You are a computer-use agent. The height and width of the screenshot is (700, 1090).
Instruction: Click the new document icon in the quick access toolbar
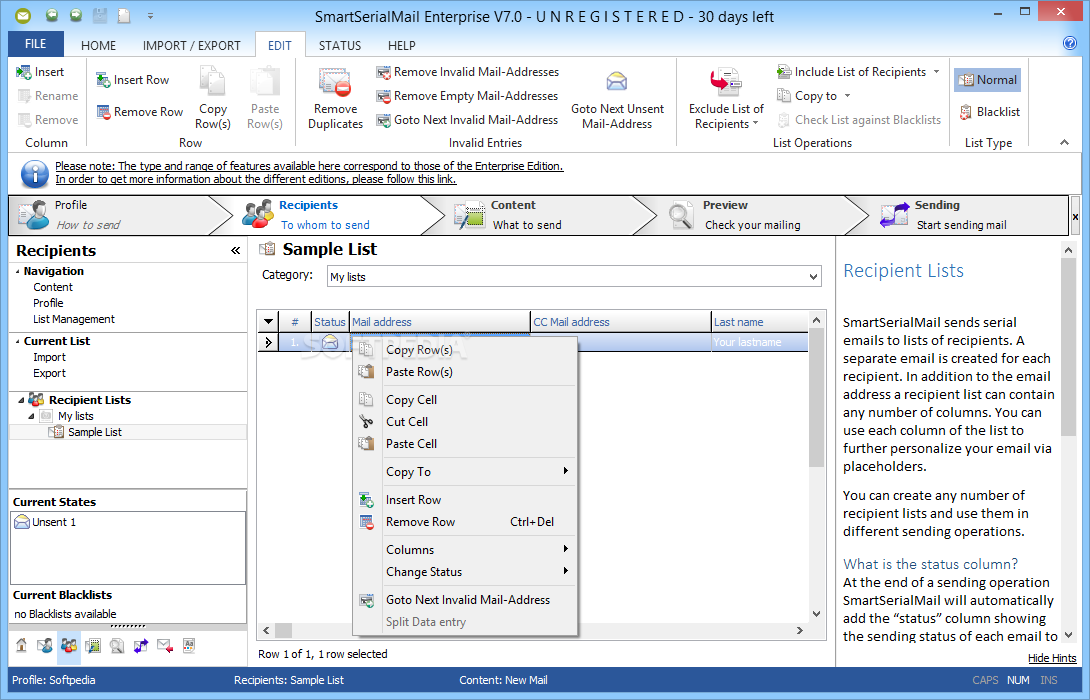click(x=124, y=15)
